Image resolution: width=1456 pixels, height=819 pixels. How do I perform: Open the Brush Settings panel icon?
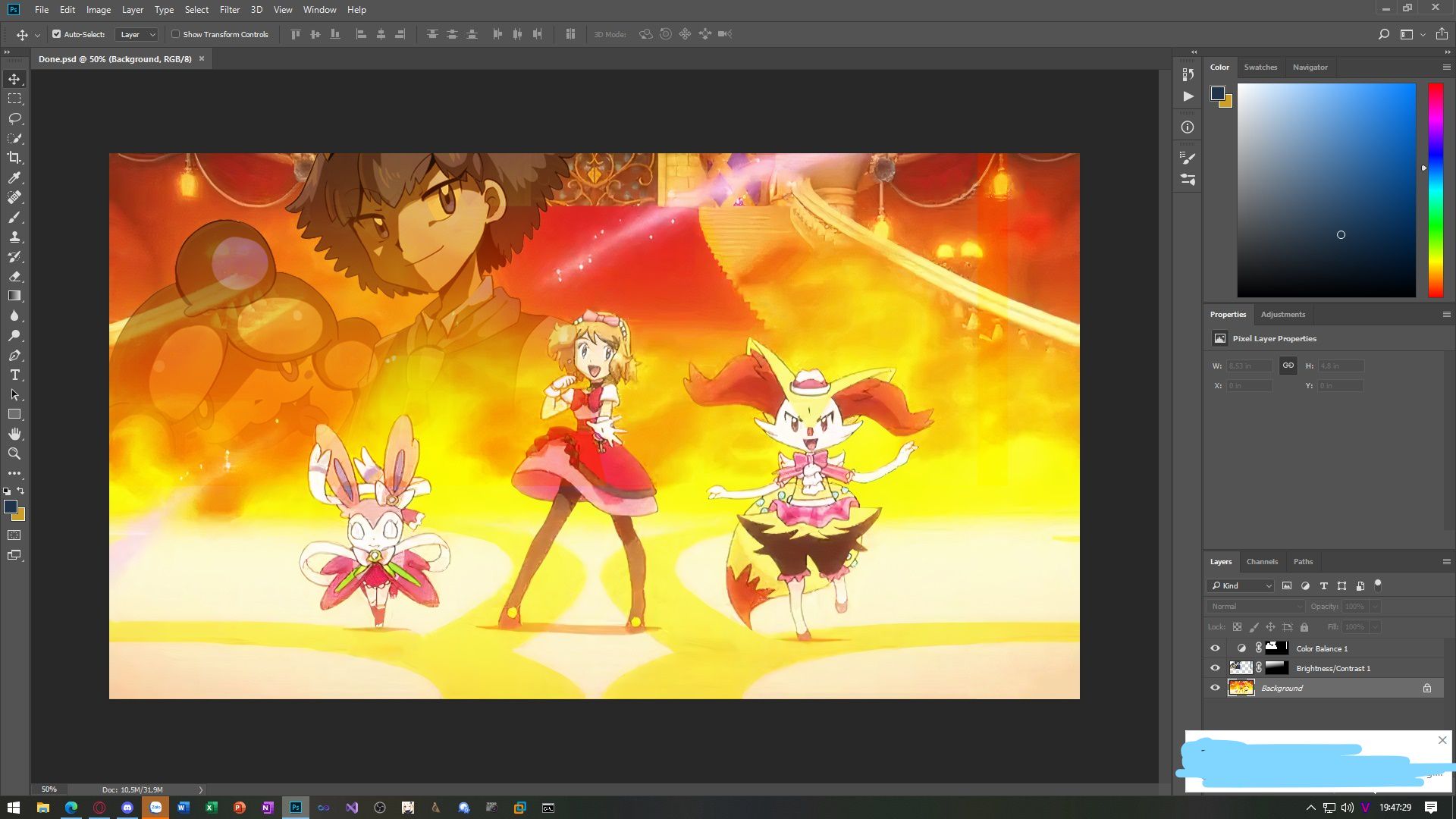point(1188,158)
